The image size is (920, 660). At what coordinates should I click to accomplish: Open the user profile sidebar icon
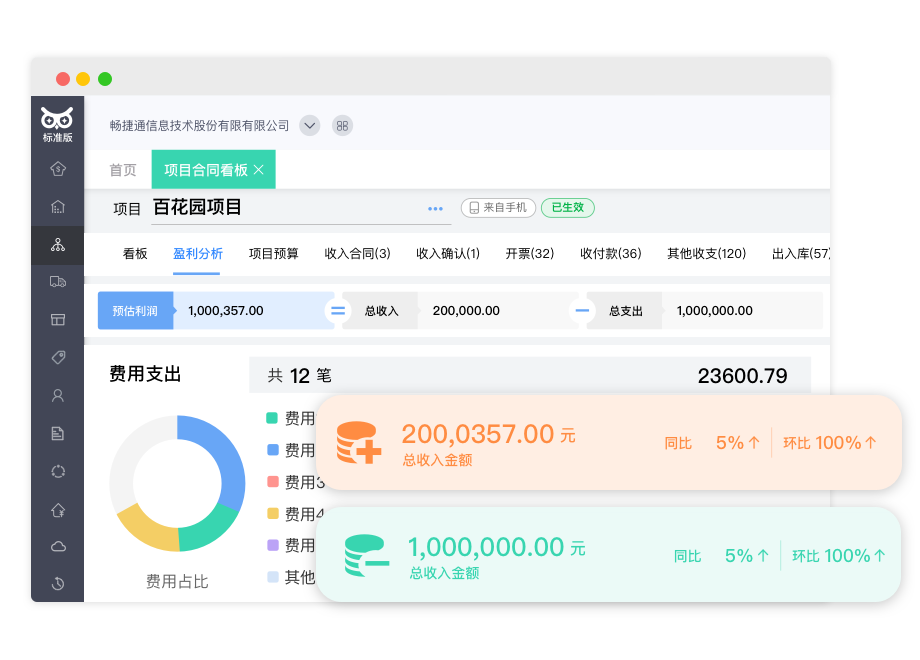click(58, 396)
